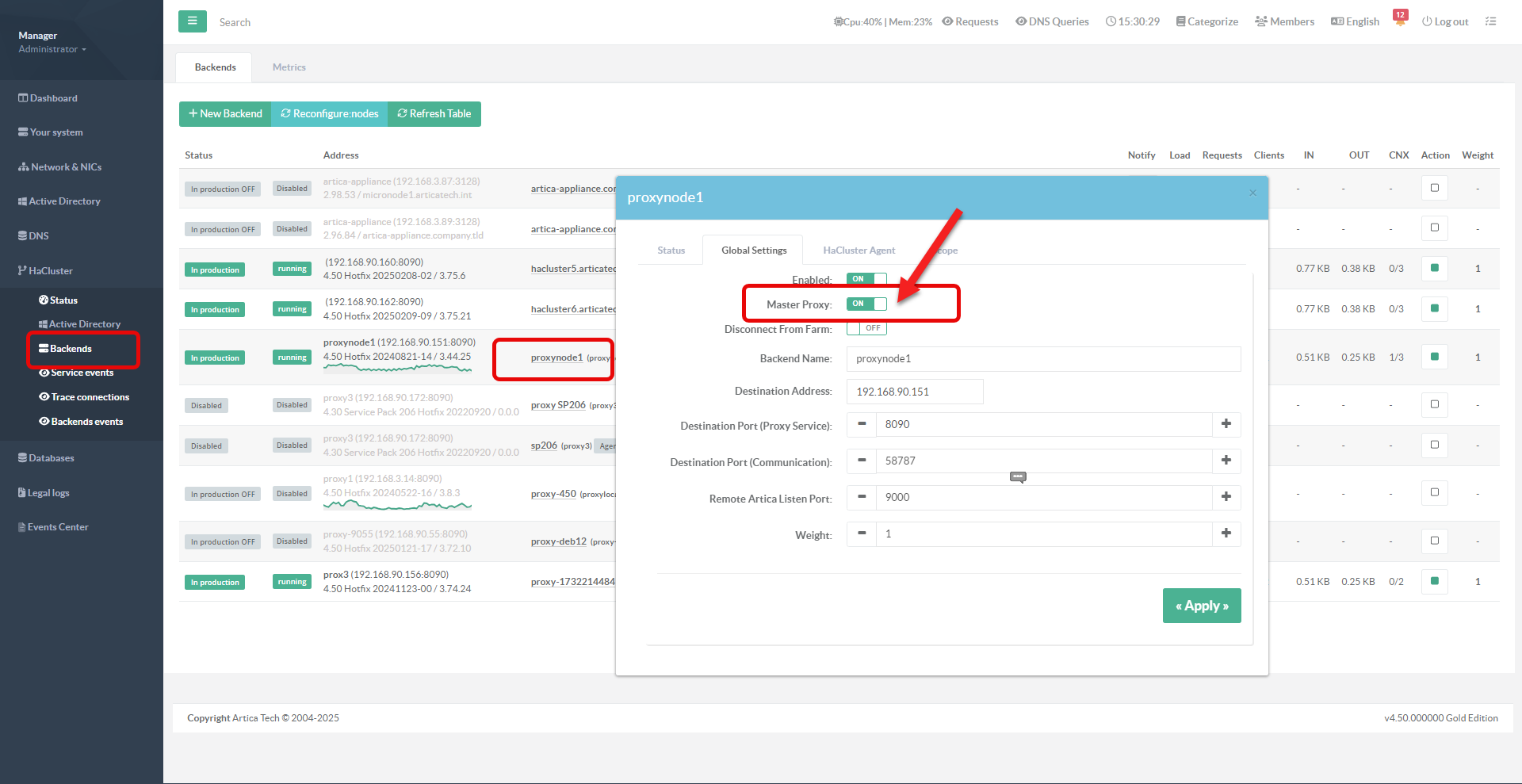Image resolution: width=1522 pixels, height=784 pixels.
Task: Increase Weight with the plus button
Action: click(1226, 534)
